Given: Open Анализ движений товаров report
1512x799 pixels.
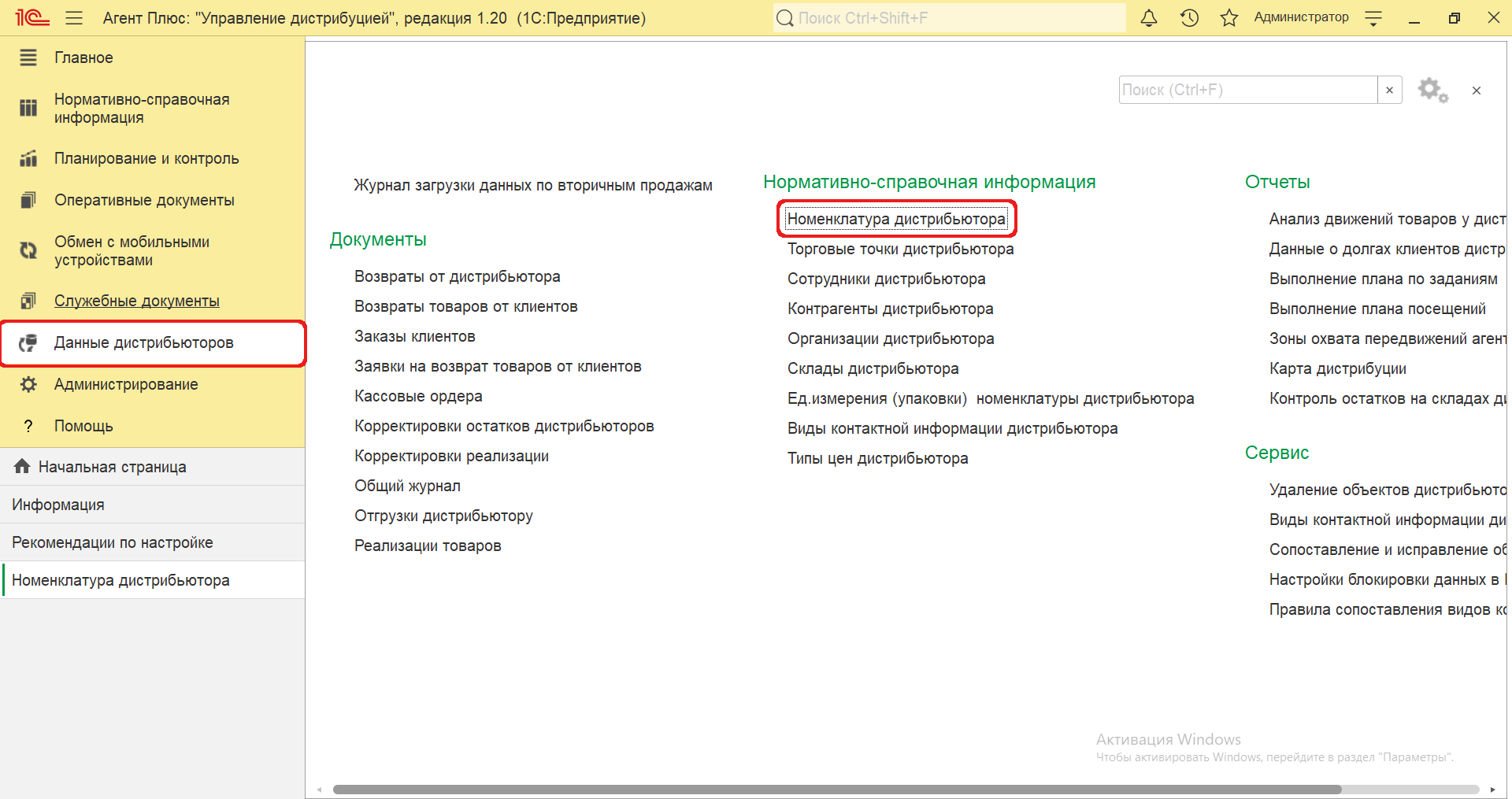Looking at the screenshot, I should (1387, 219).
